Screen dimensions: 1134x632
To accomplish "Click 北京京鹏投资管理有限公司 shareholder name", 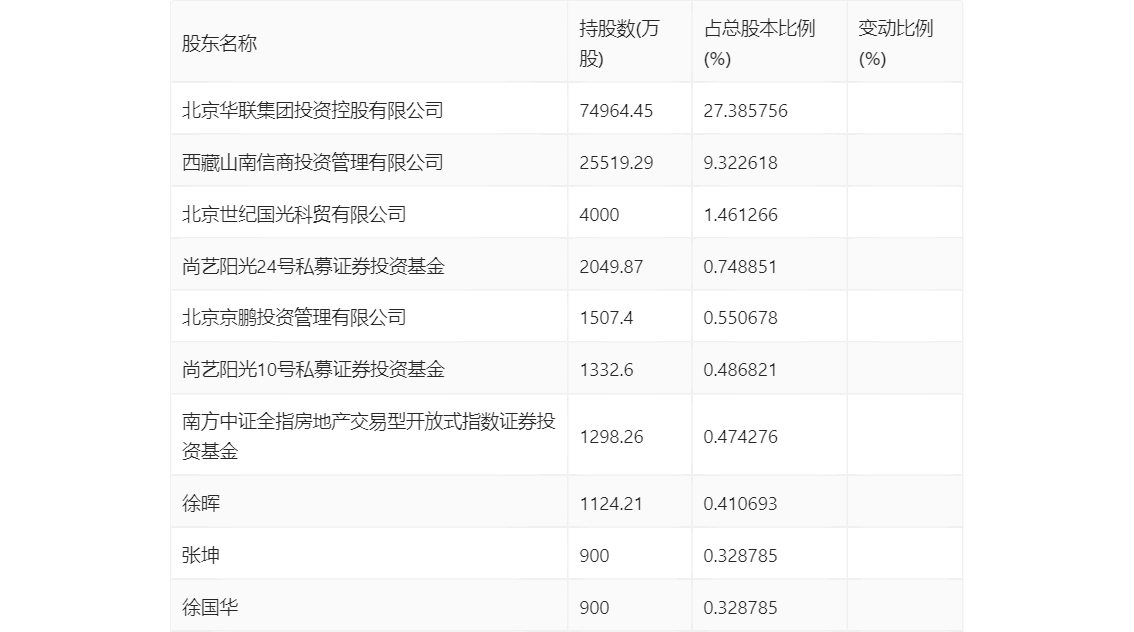I will (294, 317).
